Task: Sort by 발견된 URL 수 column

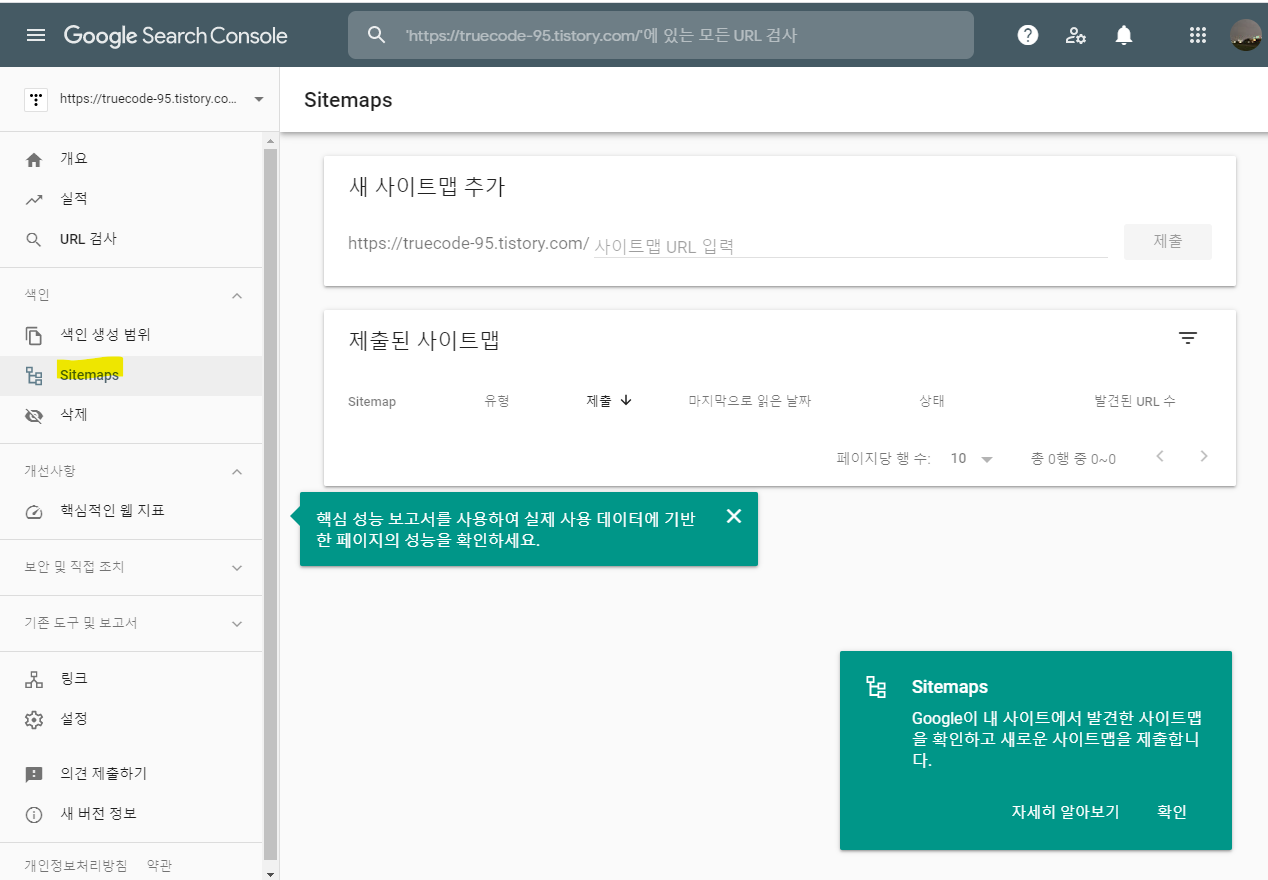Action: 1135,401
